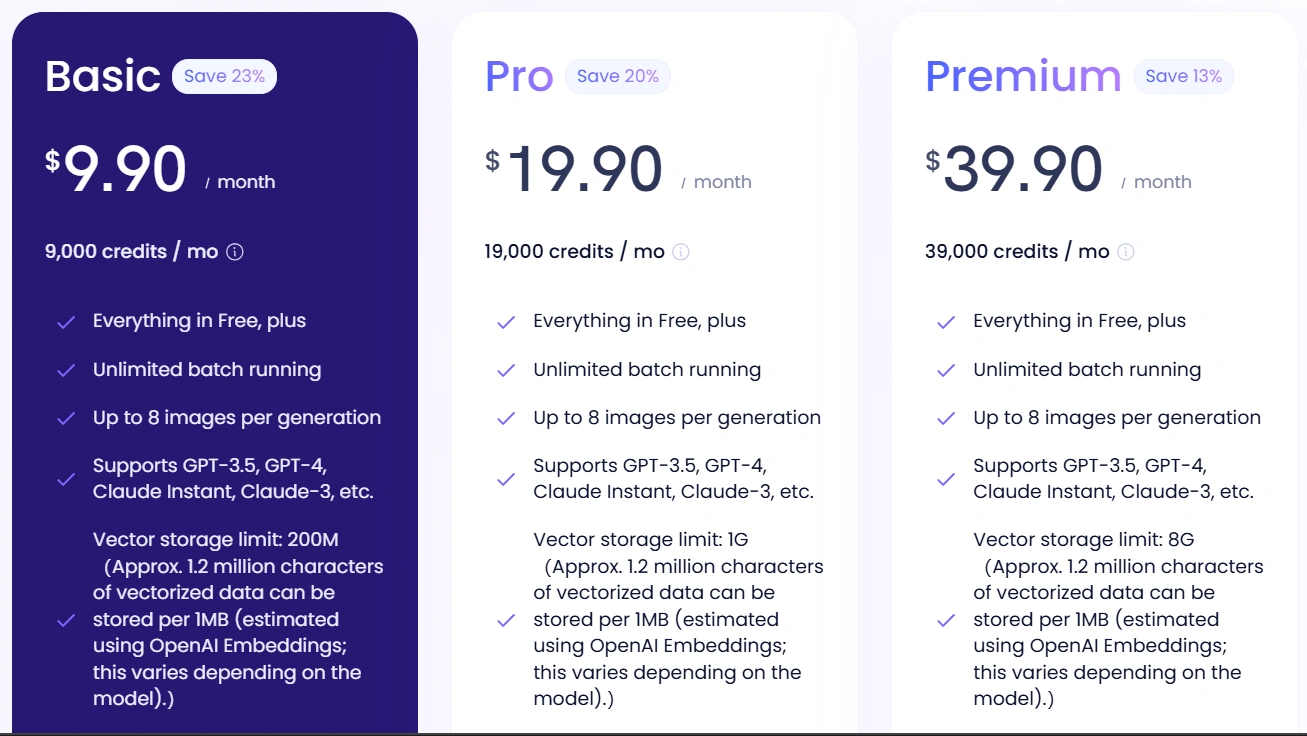Click Basic plan's Supports GPT-3.5 checkmark
1307x736 pixels.
[x=66, y=479]
